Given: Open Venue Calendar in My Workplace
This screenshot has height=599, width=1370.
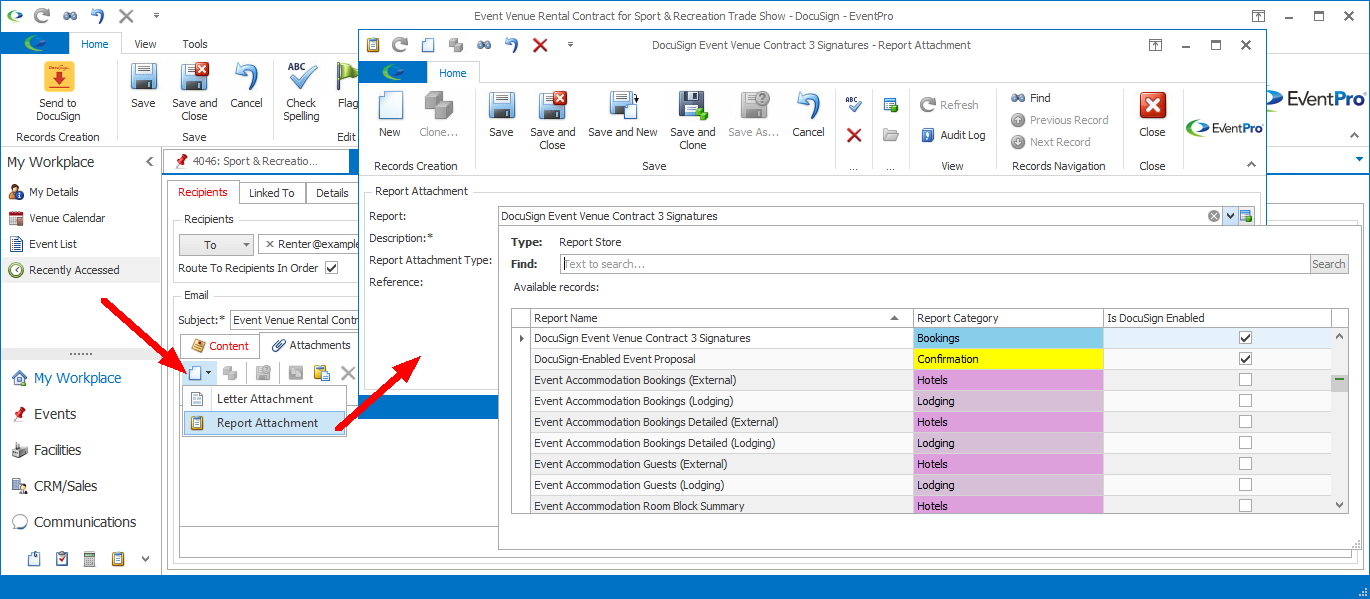Looking at the screenshot, I should coord(67,218).
